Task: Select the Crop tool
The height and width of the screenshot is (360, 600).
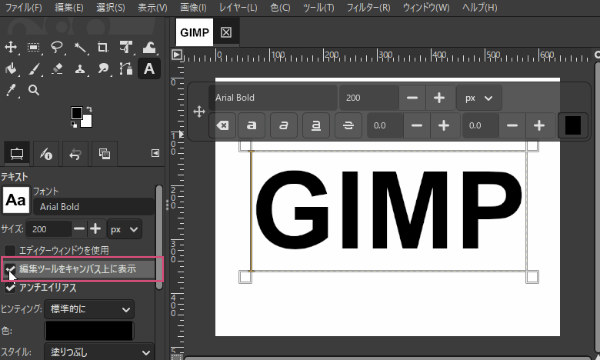Action: (x=103, y=47)
